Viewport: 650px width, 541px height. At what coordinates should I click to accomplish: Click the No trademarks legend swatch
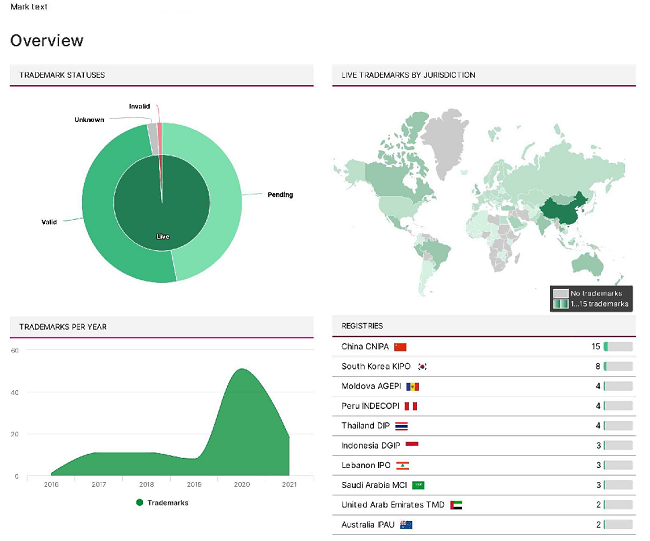[x=561, y=293]
